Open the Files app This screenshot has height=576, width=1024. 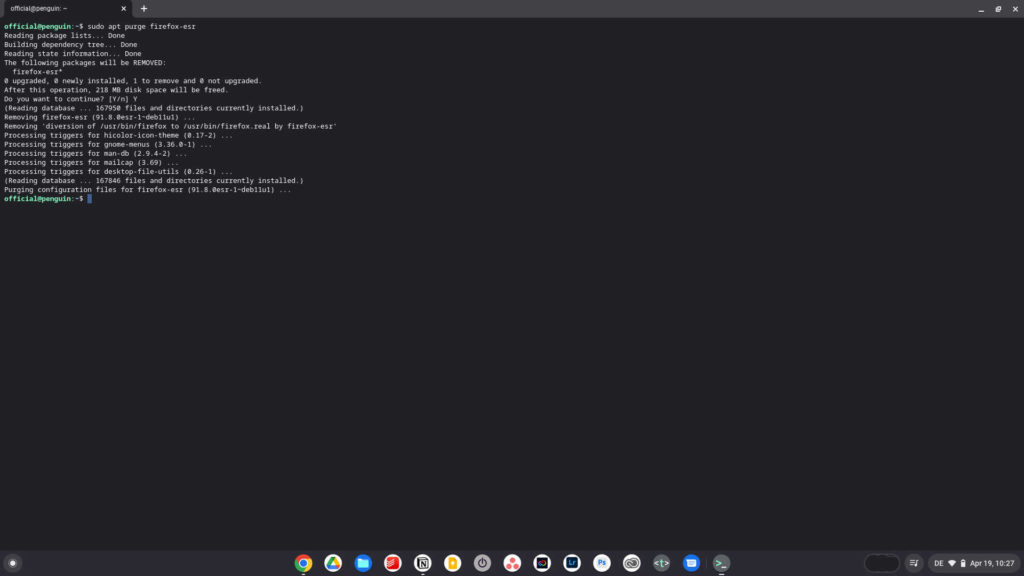coord(363,563)
